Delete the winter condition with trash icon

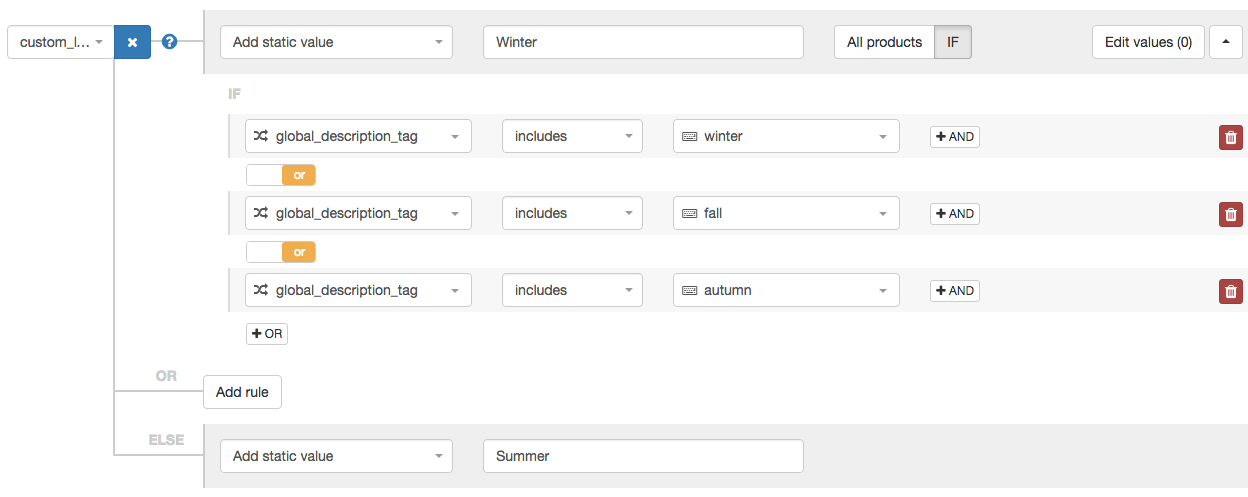click(1231, 137)
